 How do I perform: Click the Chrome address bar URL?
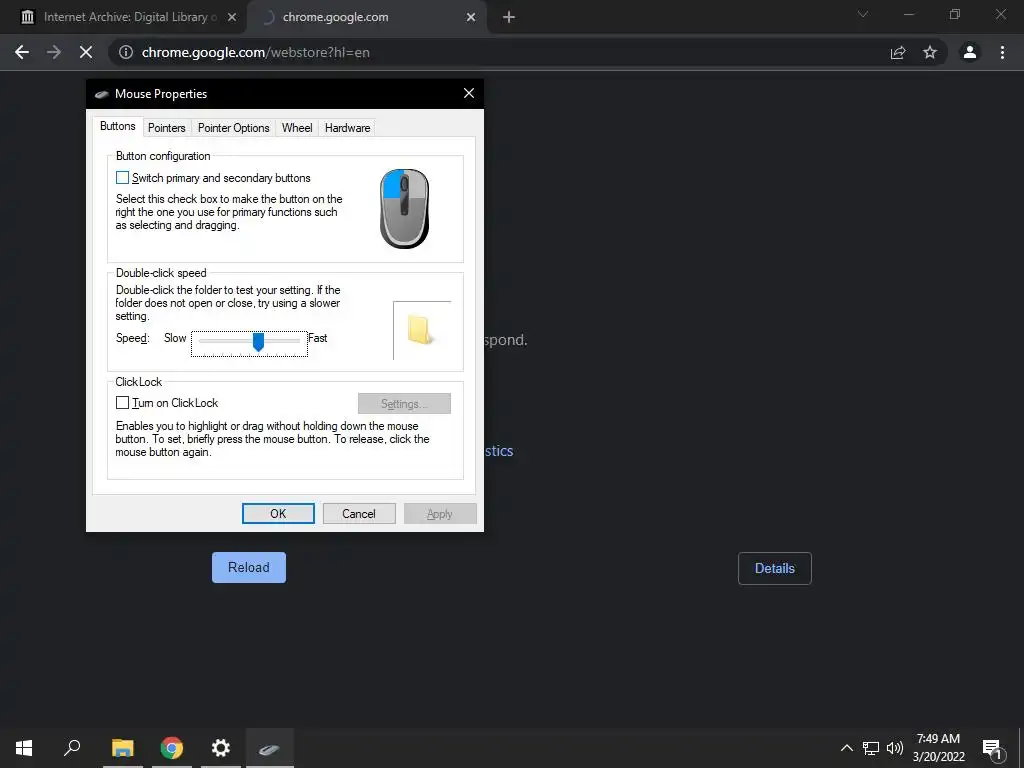tap(255, 52)
